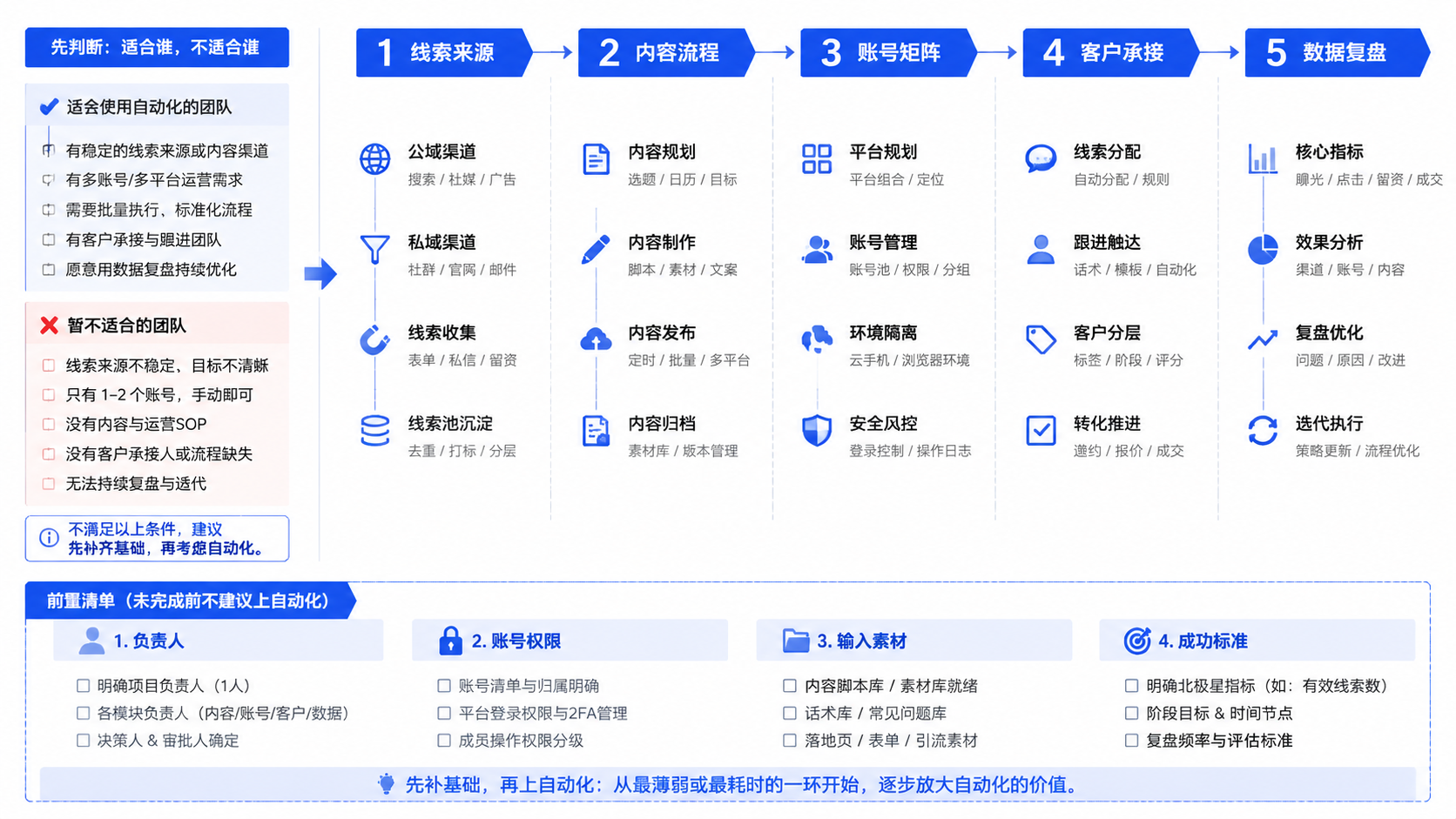Click the red X next to 暂不适合的团队
This screenshot has width=1456, height=819.
click(49, 326)
